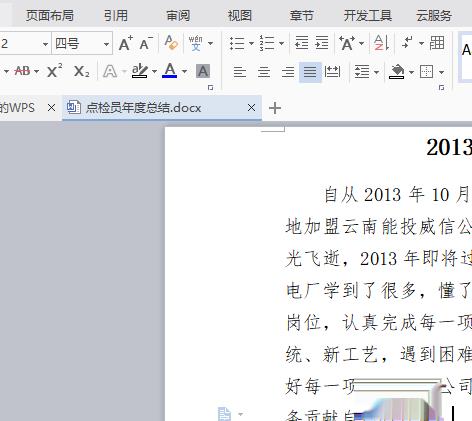Expand the strikethrough dropdown arrow
The image size is (472, 421).
37,71
